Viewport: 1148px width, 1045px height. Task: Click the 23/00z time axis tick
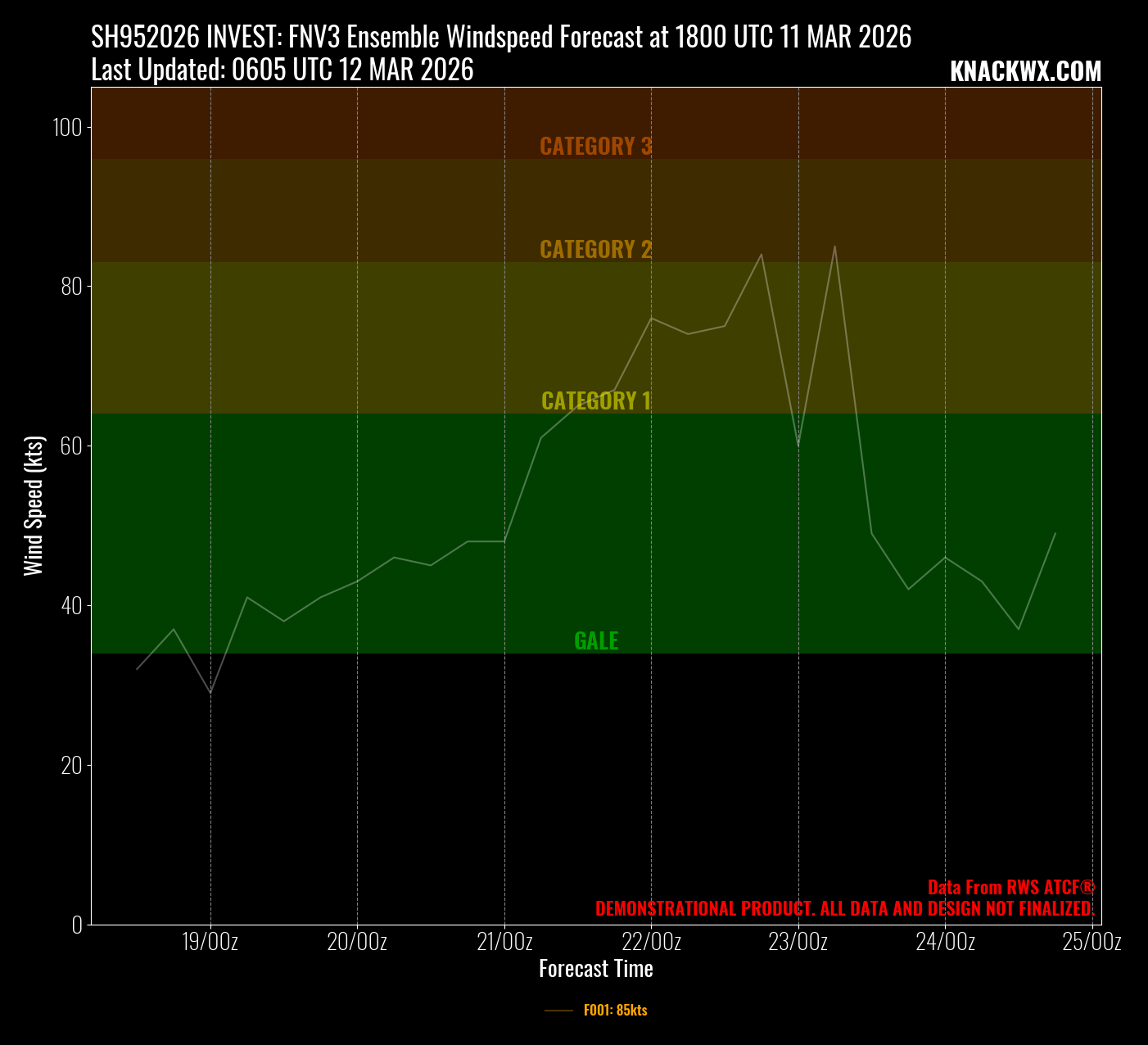click(x=798, y=942)
